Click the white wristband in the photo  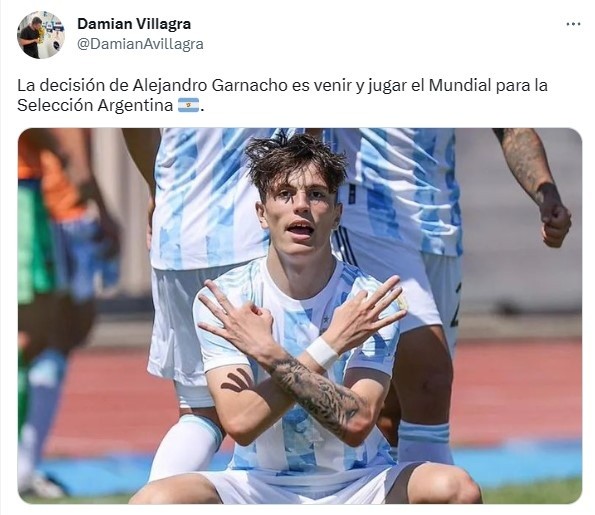[322, 351]
